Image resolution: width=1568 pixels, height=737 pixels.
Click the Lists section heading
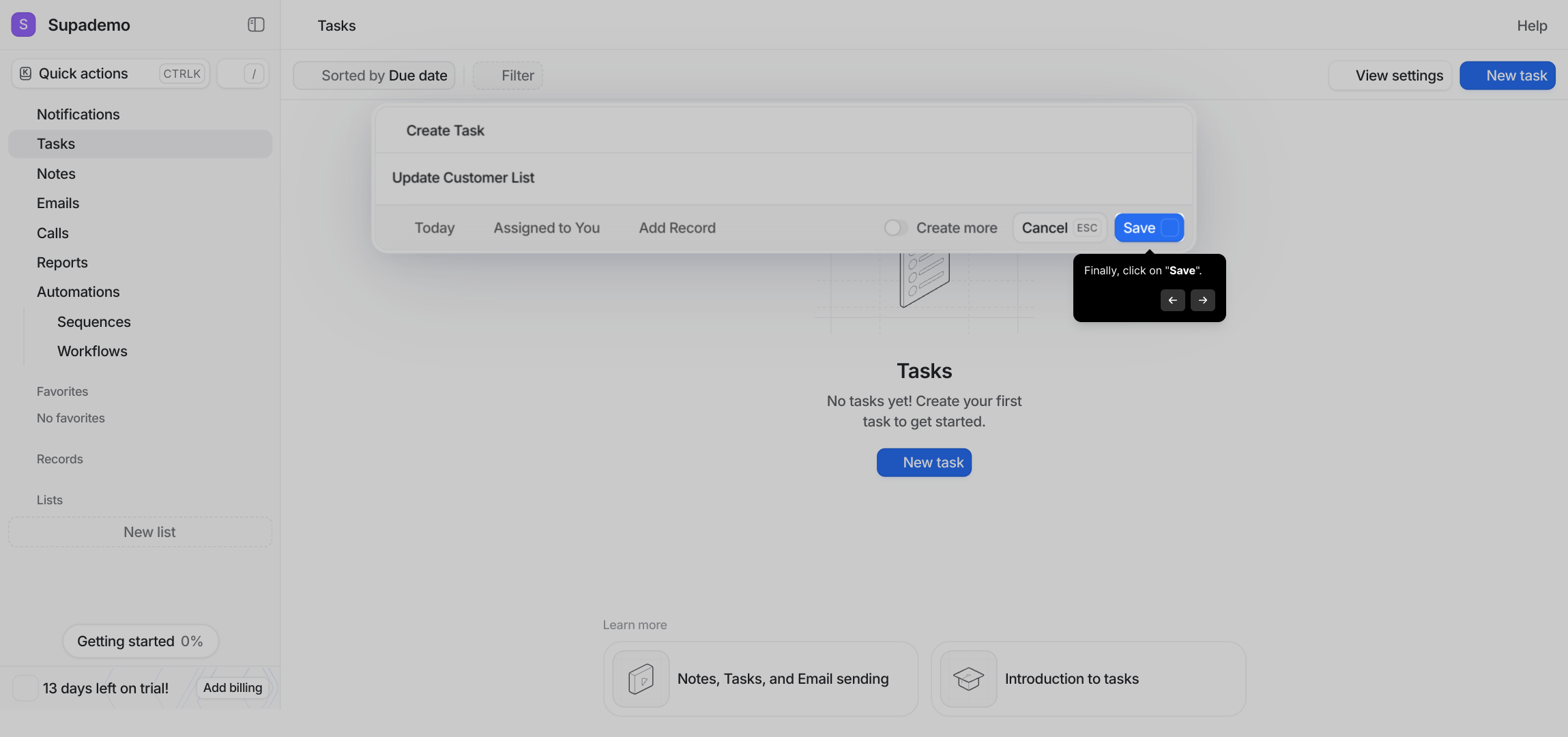point(49,500)
